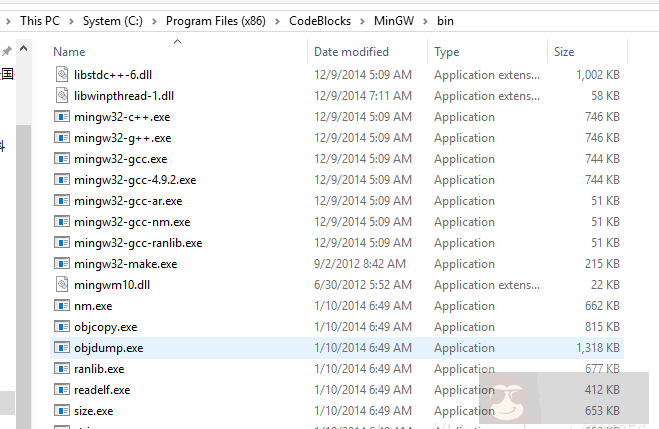Select file name nm.exe
Viewport: 659px width, 429px height.
(93, 306)
